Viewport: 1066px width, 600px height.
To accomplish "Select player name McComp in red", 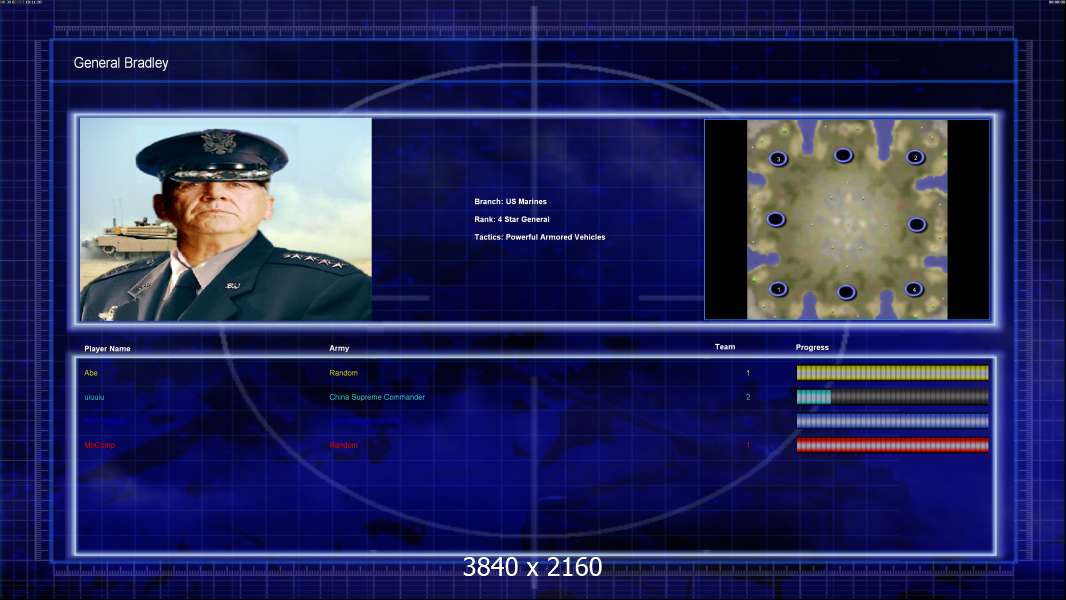I will (100, 445).
